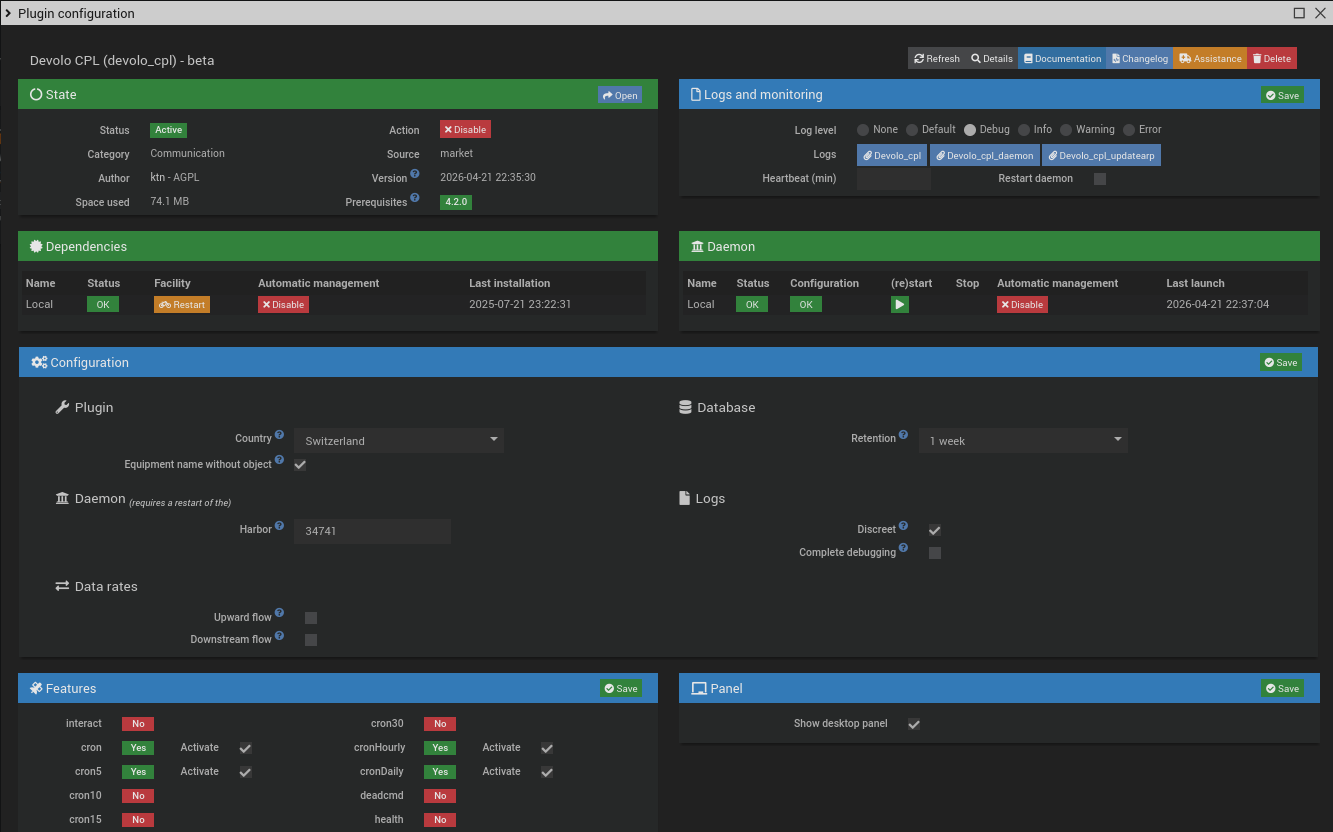
Task: Open the Retention dropdown
Action: (1023, 440)
